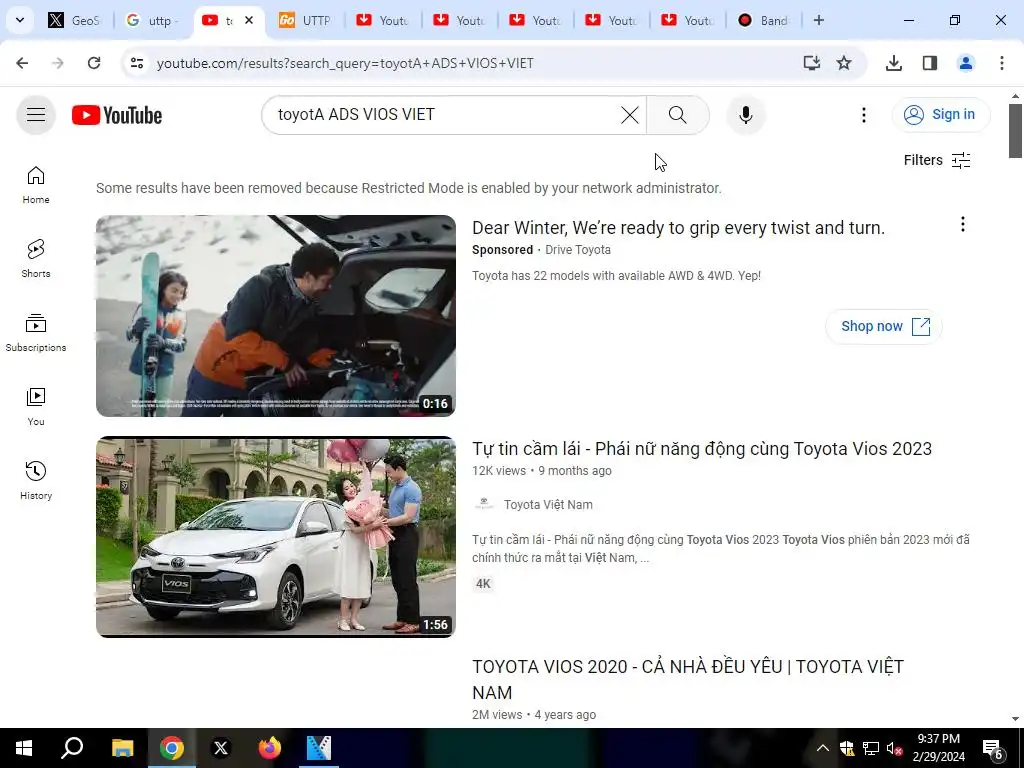Click the YouTube logo
Image resolution: width=1024 pixels, height=768 pixels.
[117, 115]
